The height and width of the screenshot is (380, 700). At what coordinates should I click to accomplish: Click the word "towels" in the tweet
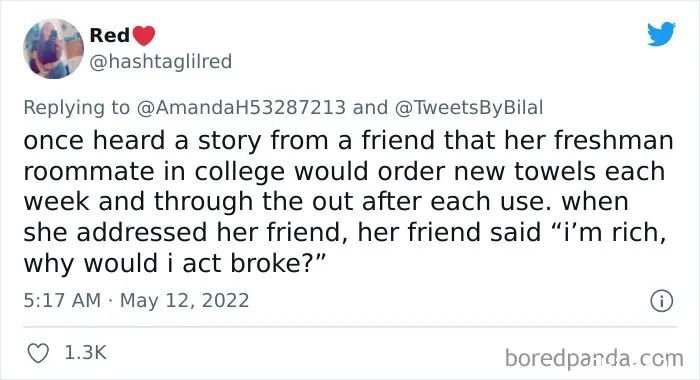point(555,171)
